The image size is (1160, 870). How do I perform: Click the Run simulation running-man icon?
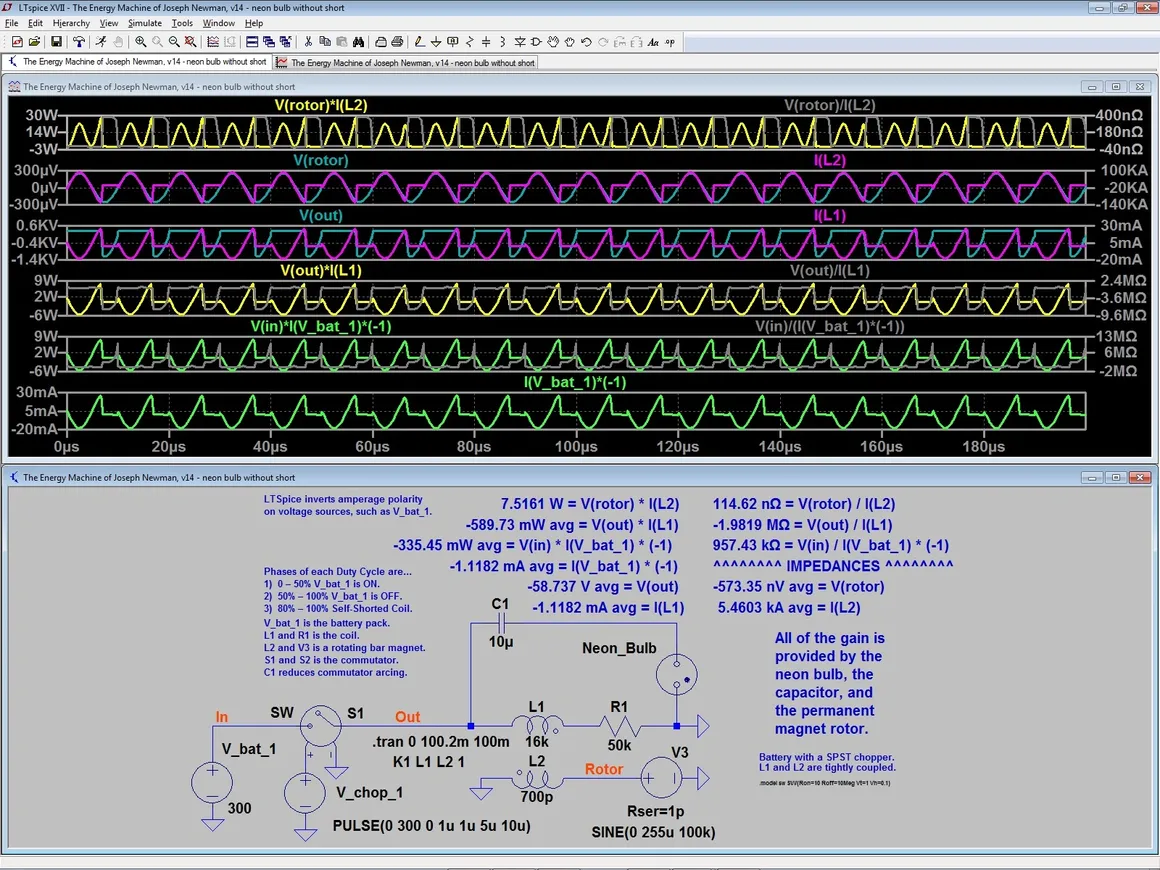point(100,42)
